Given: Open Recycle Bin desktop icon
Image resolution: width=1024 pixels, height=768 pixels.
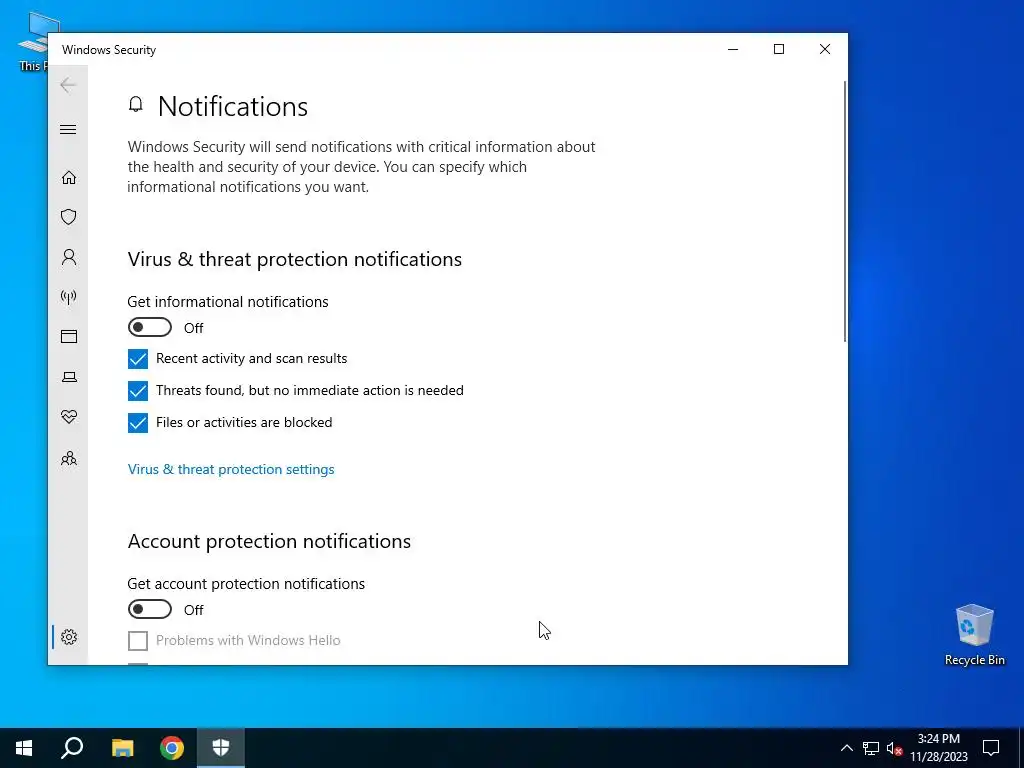Looking at the screenshot, I should [x=974, y=635].
